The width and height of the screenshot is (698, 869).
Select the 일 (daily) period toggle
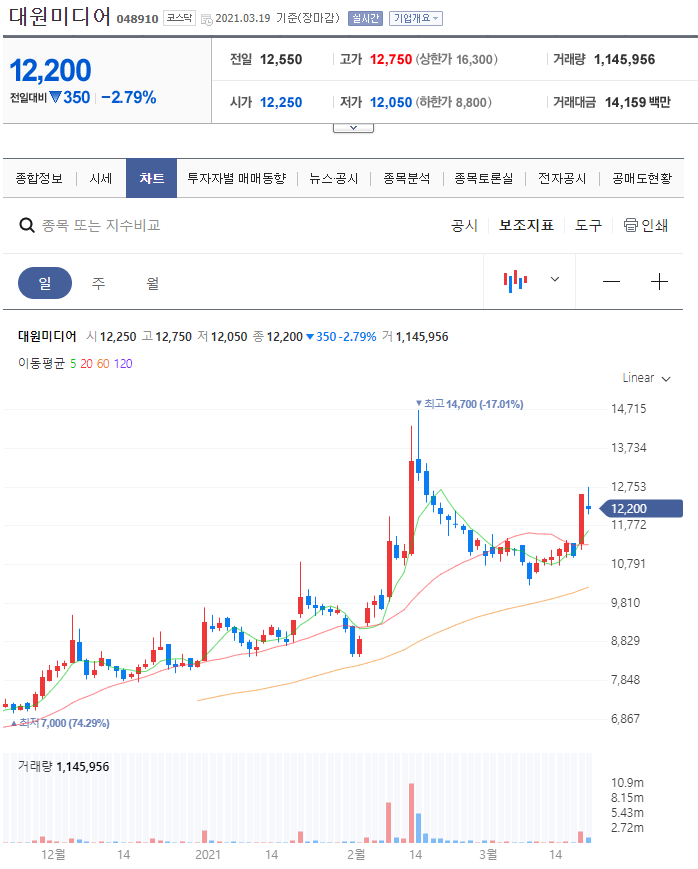coord(45,283)
